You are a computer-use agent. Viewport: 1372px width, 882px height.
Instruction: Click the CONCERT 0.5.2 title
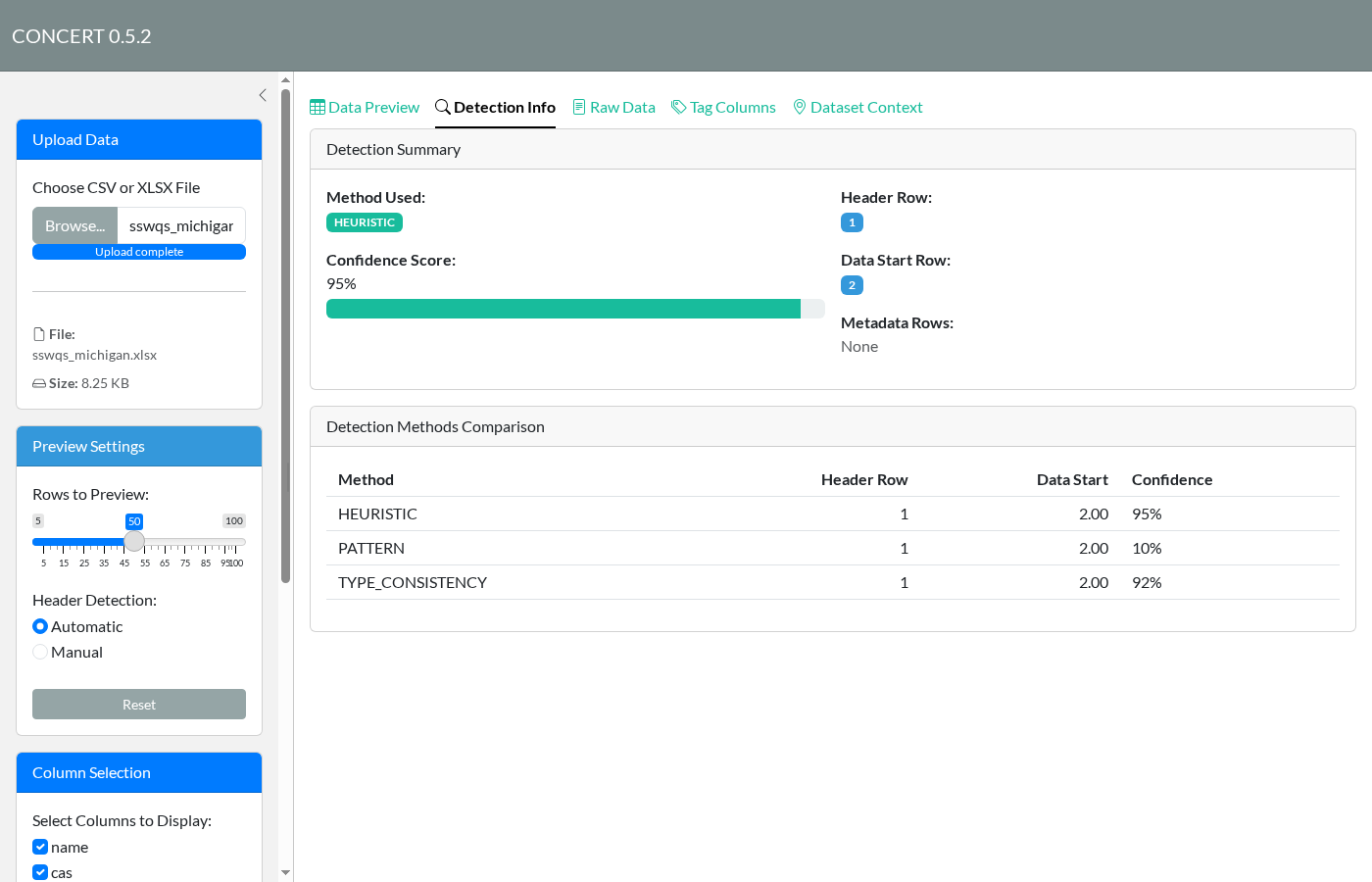(x=81, y=36)
